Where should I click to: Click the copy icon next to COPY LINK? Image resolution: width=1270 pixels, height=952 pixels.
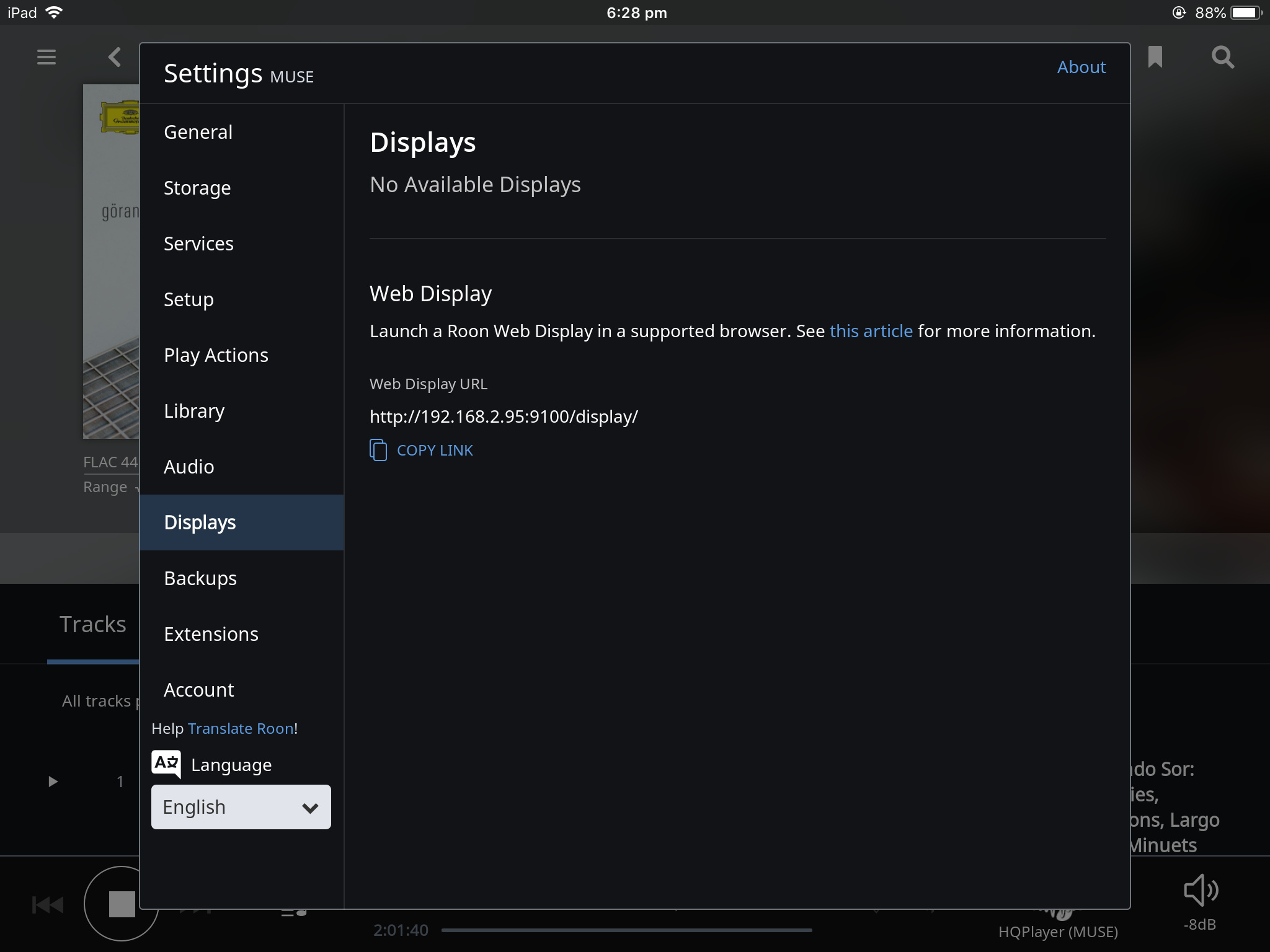(x=378, y=450)
